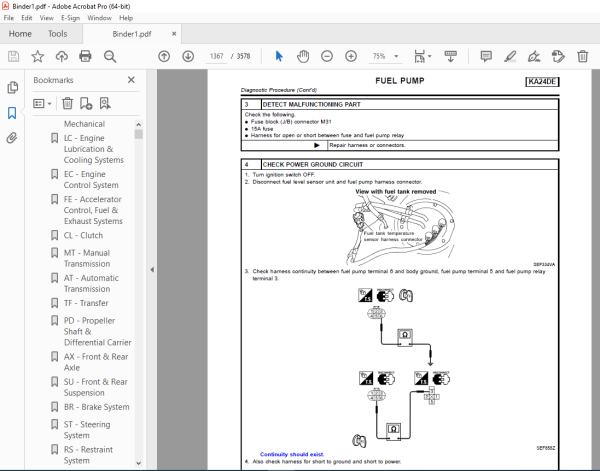Zoom out with the minus button
Viewport: 600px width, 471px height.
coord(328,56)
